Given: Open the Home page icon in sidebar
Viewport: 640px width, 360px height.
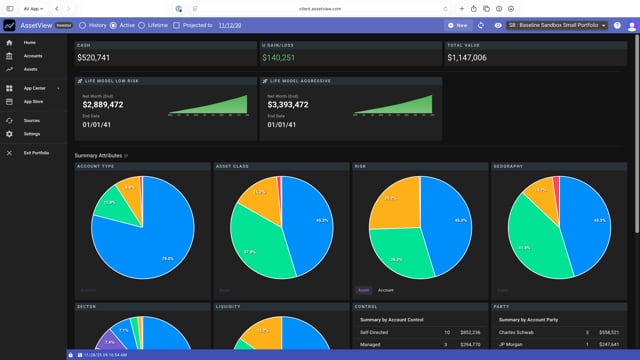Looking at the screenshot, I should (9, 42).
